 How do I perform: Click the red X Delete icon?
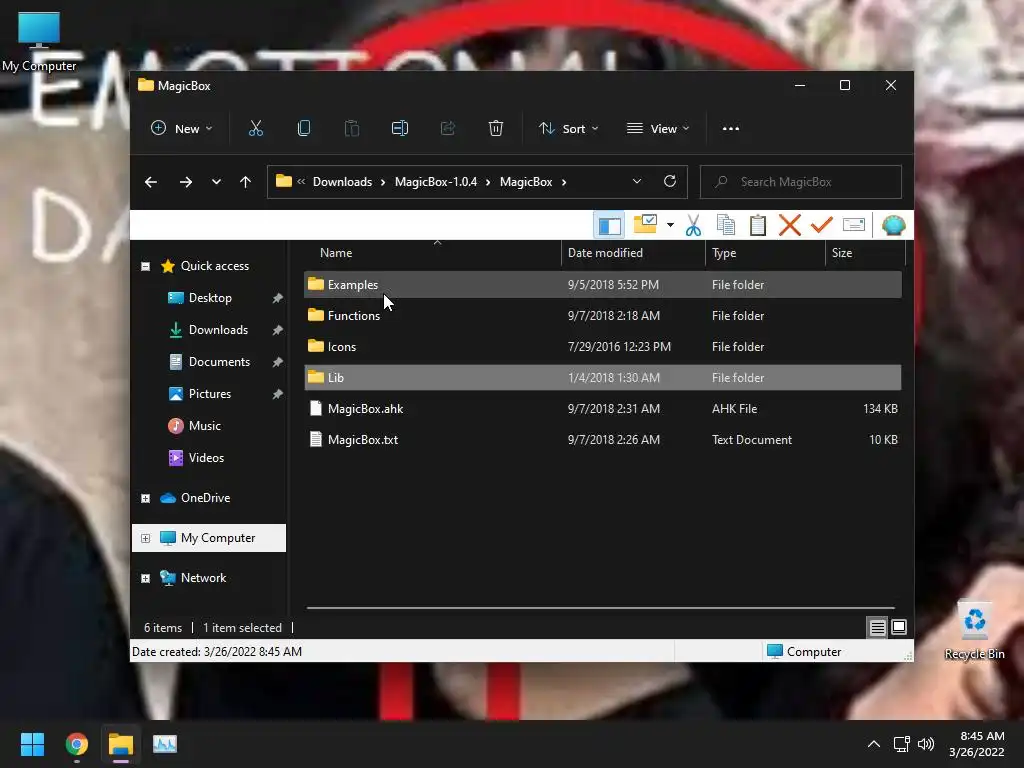coord(790,225)
